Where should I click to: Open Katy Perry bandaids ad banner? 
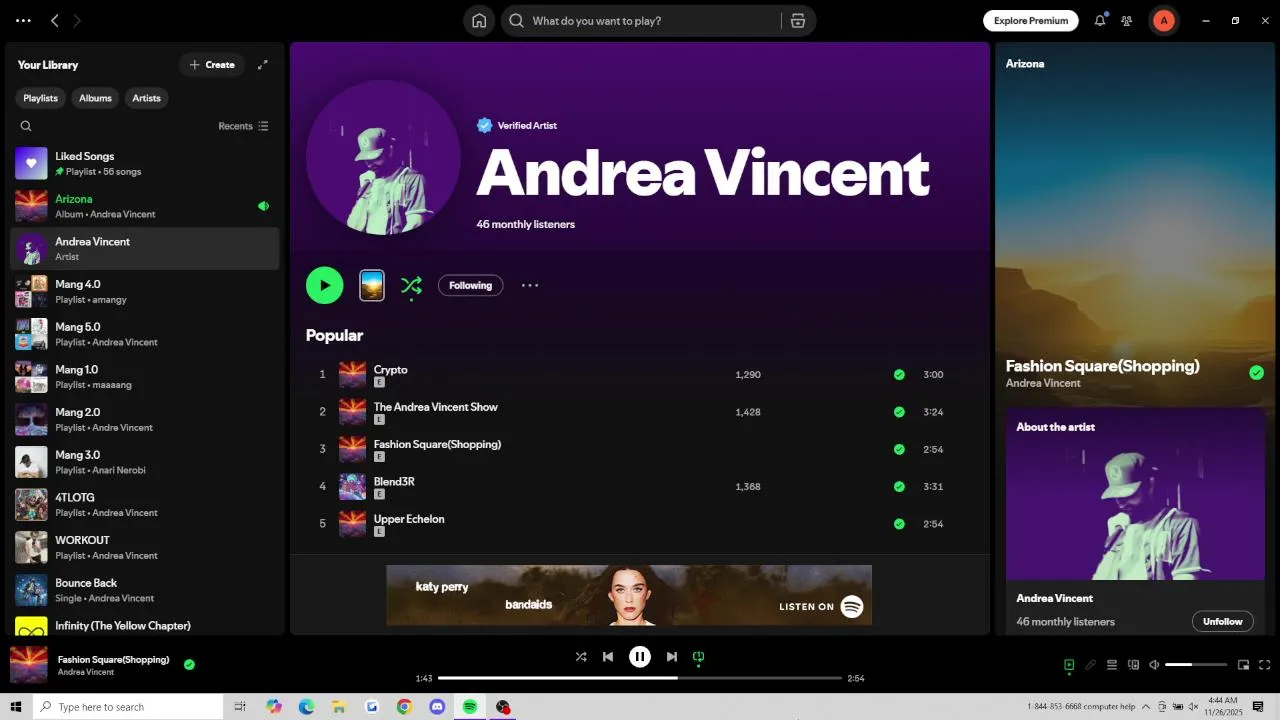pyautogui.click(x=629, y=595)
